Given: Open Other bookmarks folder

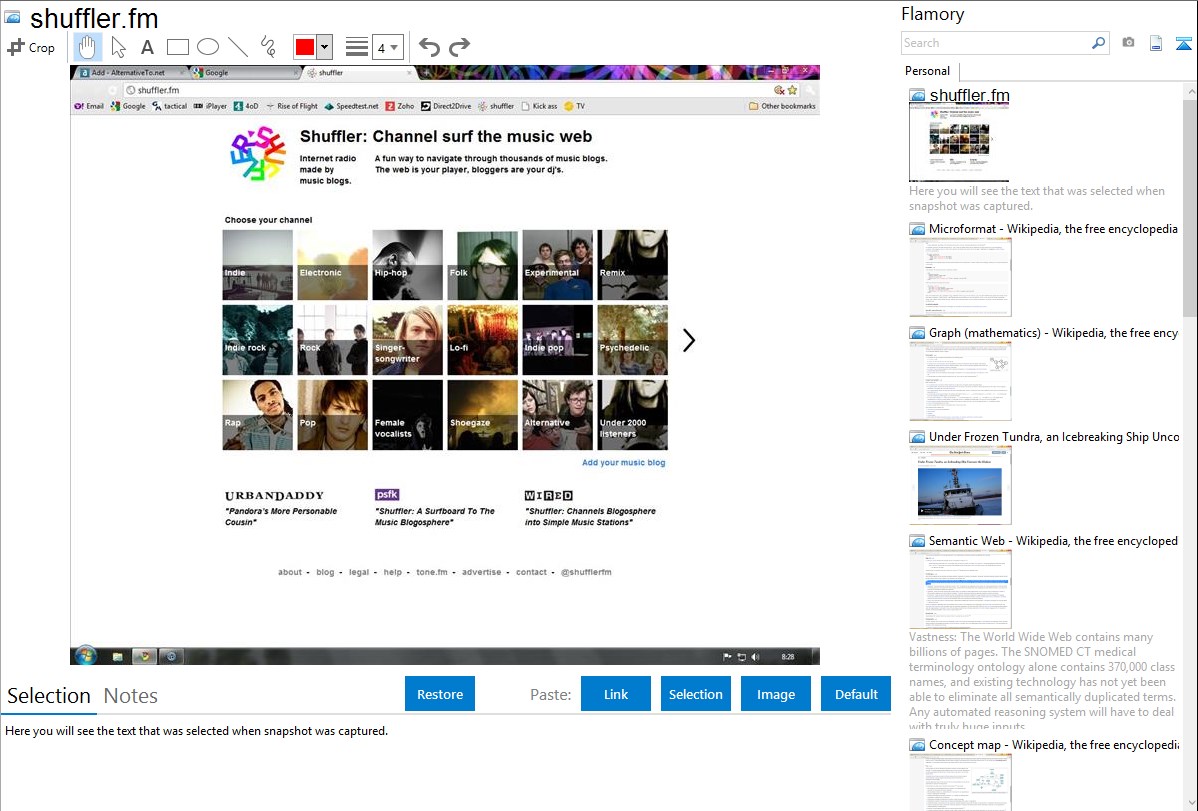Looking at the screenshot, I should (x=782, y=106).
